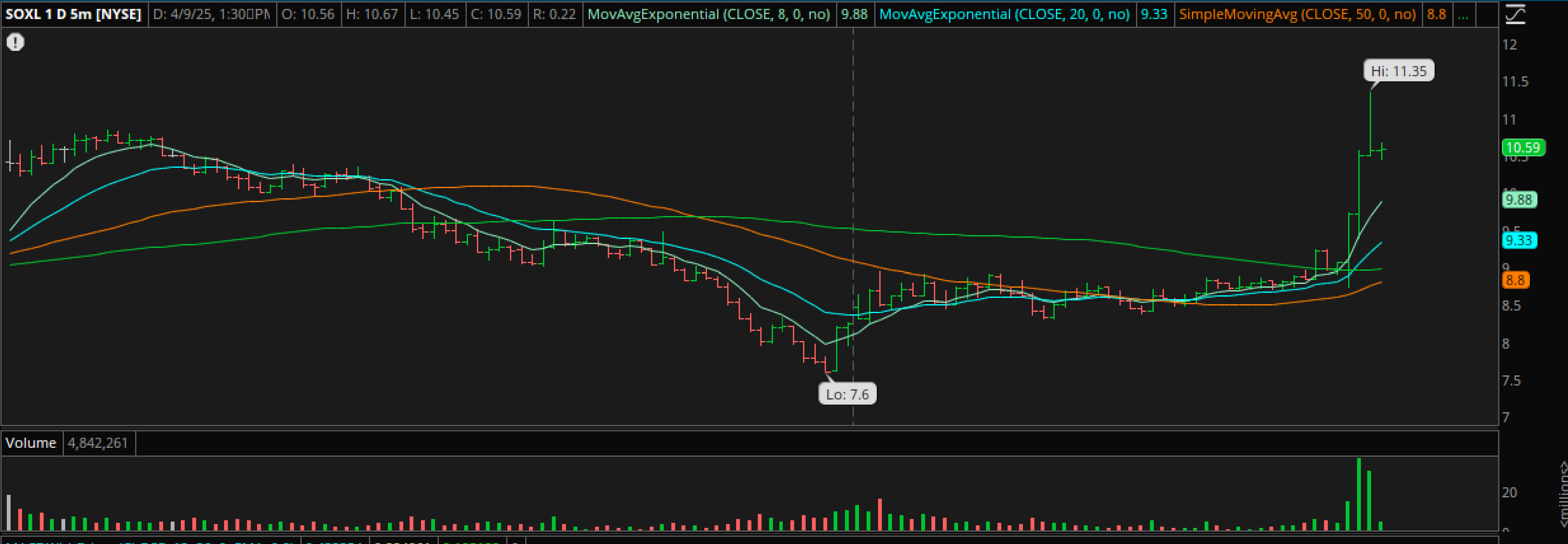Click the Hi: 11.35 price bubble

tap(1398, 71)
